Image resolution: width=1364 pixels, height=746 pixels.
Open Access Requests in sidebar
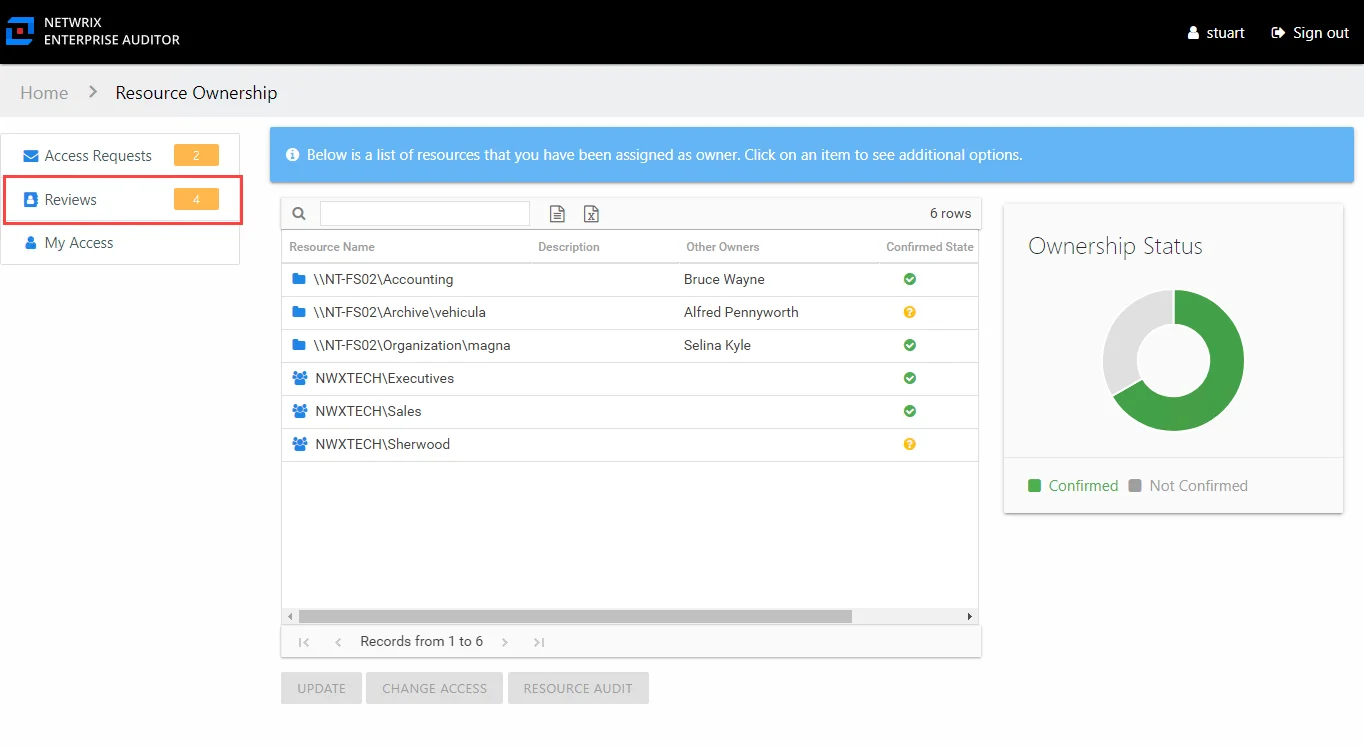point(121,156)
